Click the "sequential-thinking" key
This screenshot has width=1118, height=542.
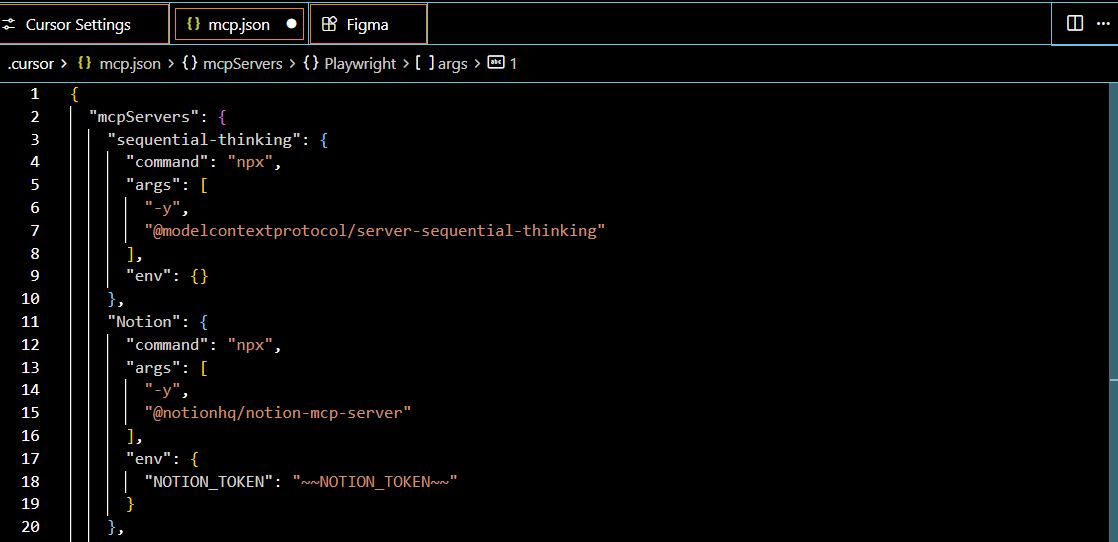tap(205, 139)
